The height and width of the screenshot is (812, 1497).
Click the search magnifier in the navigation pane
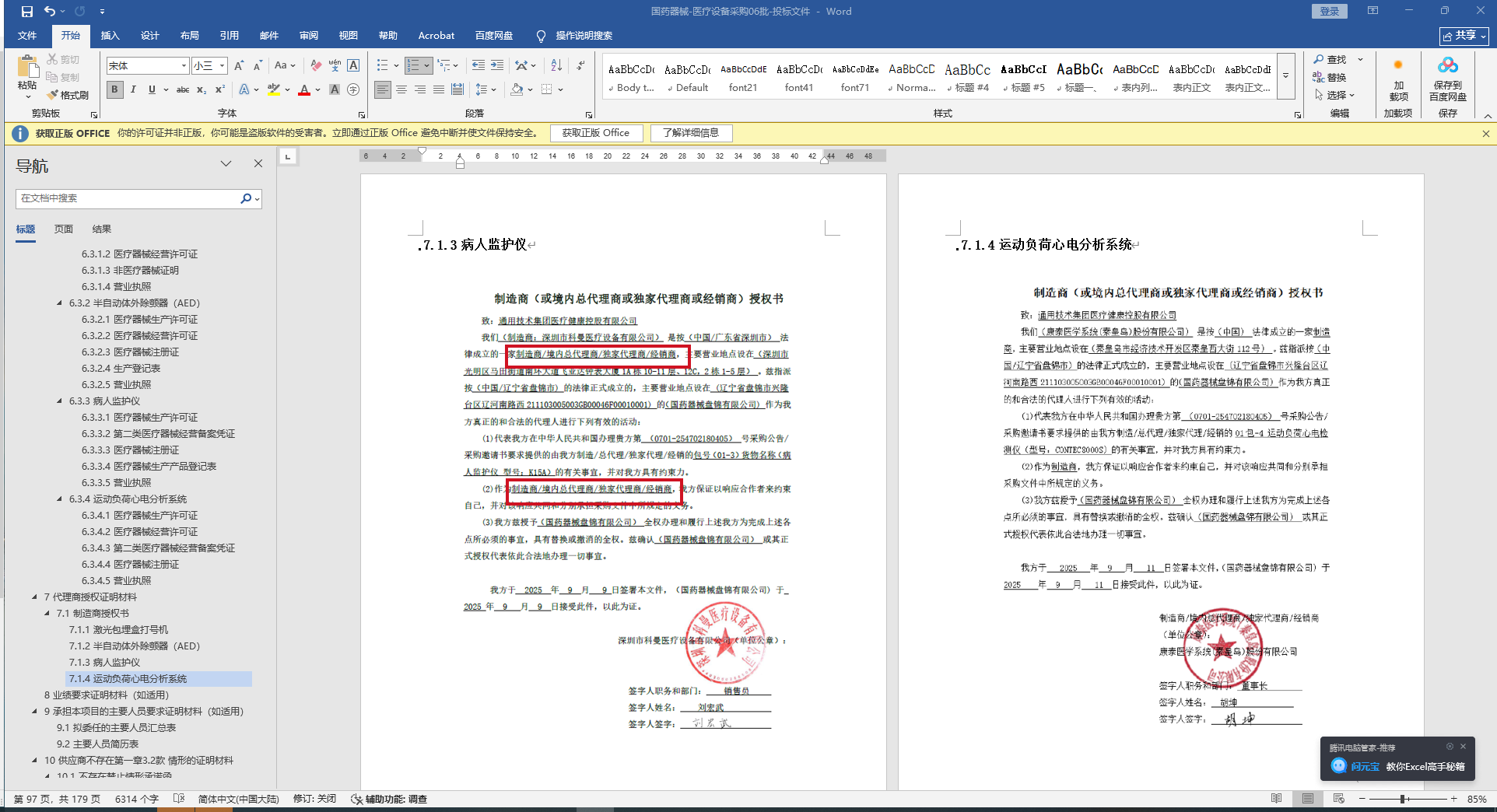(x=246, y=198)
